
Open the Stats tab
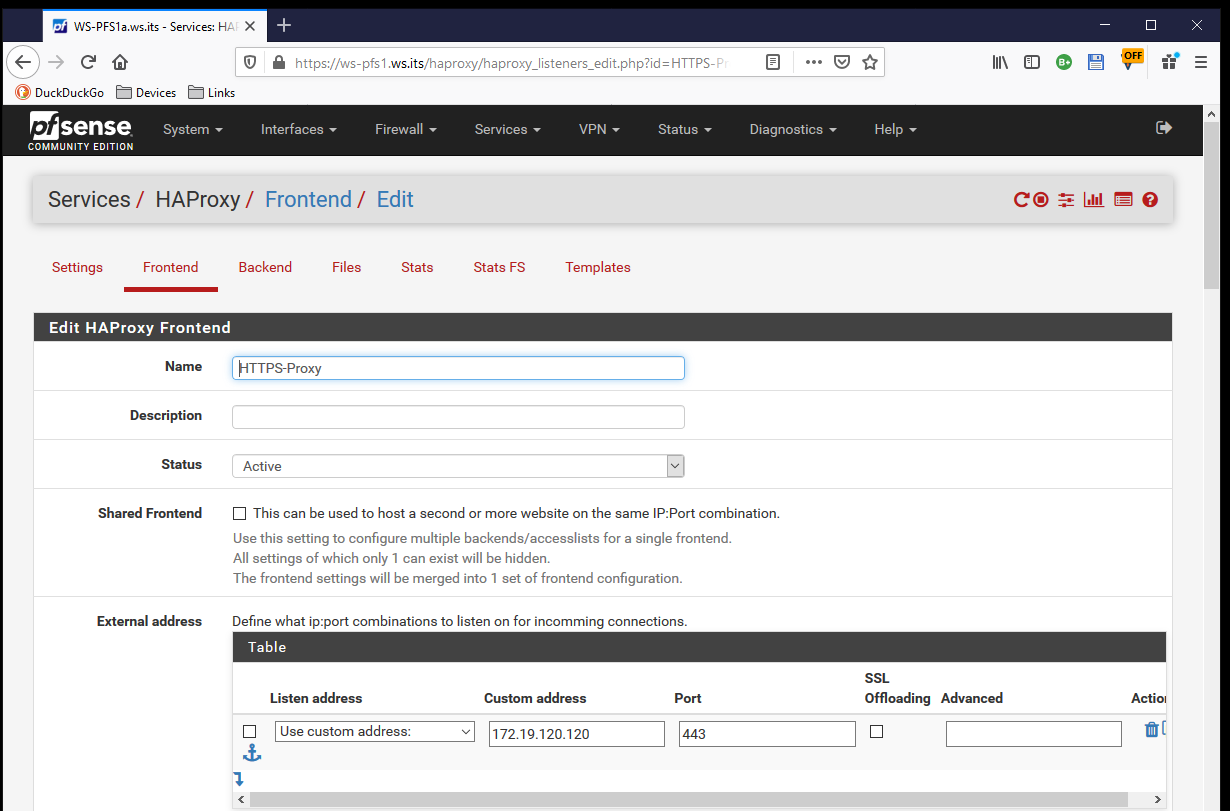[417, 267]
